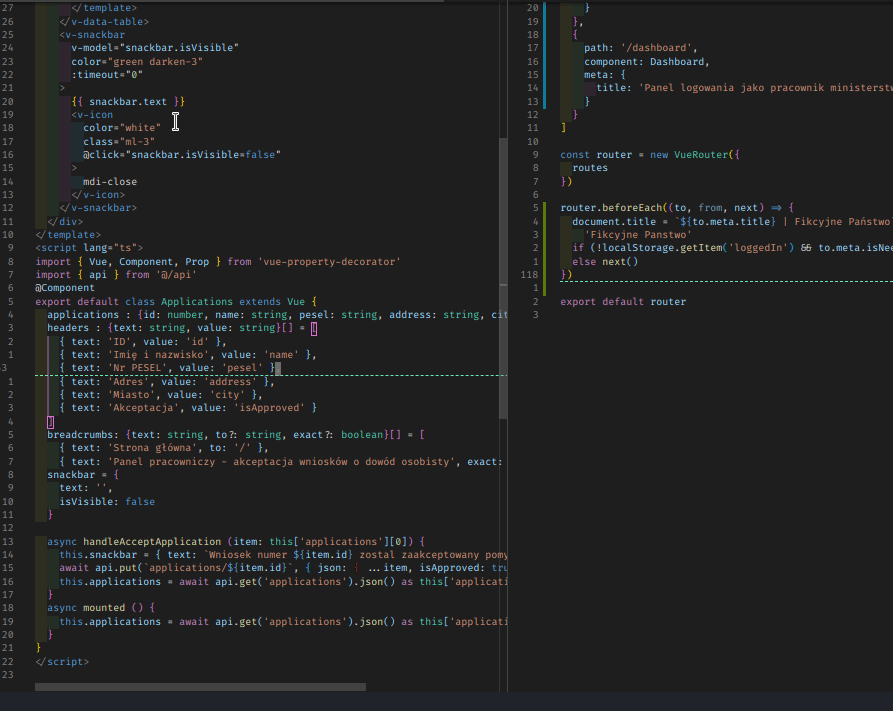Click the 'Miasto' string
Screen dimensions: 893x711
tap(131, 394)
